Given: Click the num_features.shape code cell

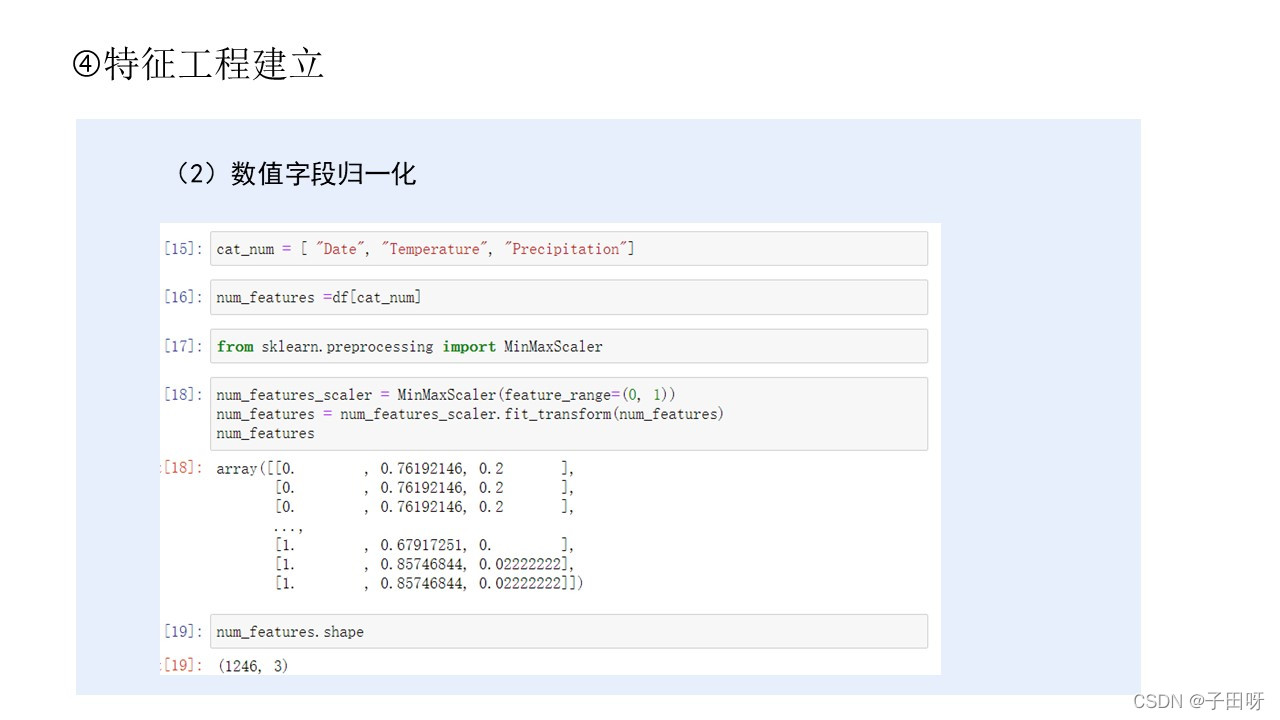Looking at the screenshot, I should 568,631.
